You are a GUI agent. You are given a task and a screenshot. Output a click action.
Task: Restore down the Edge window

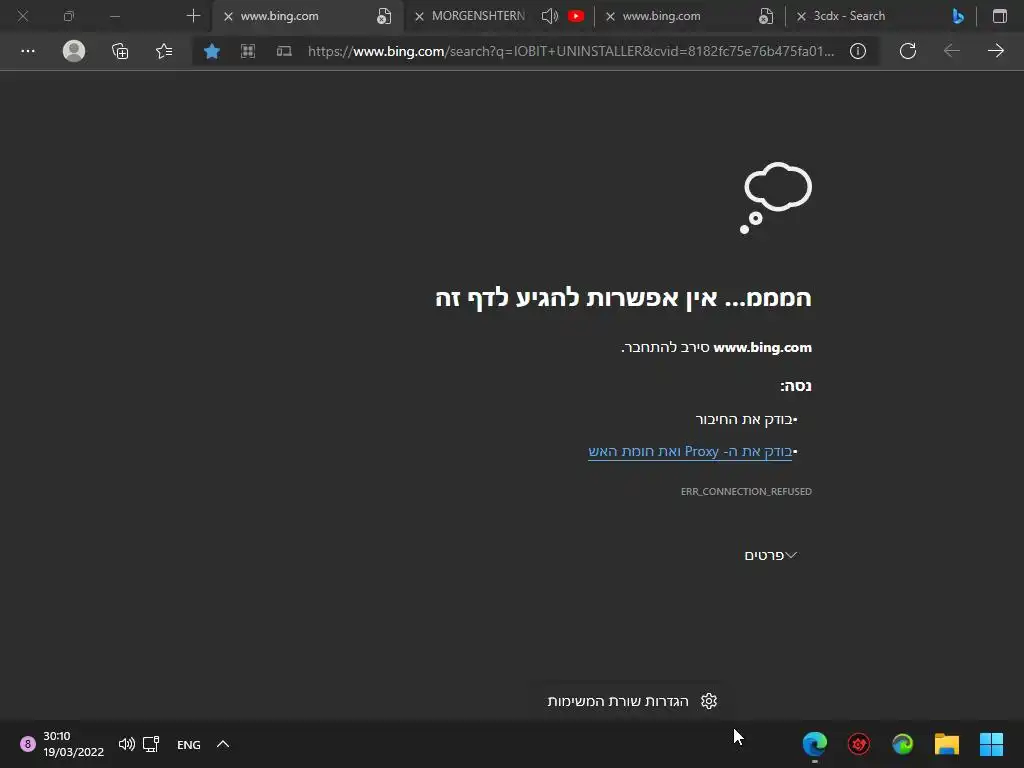(69, 16)
